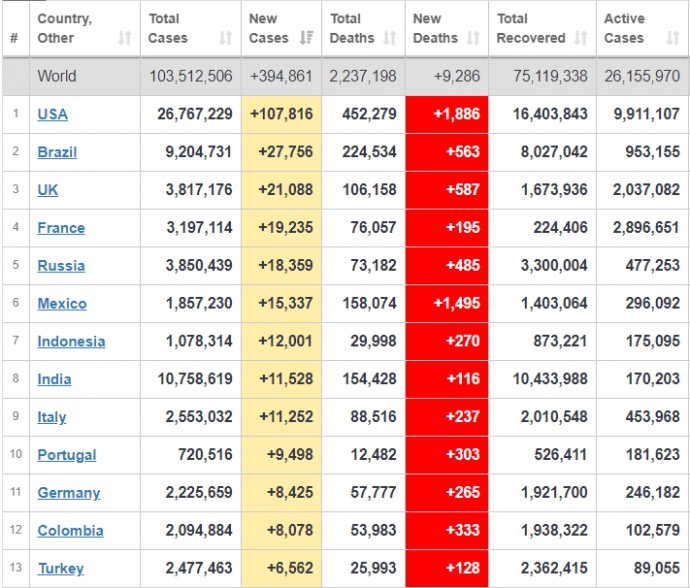Click the World row total cases value
This screenshot has width=690, height=588.
pyautogui.click(x=191, y=76)
